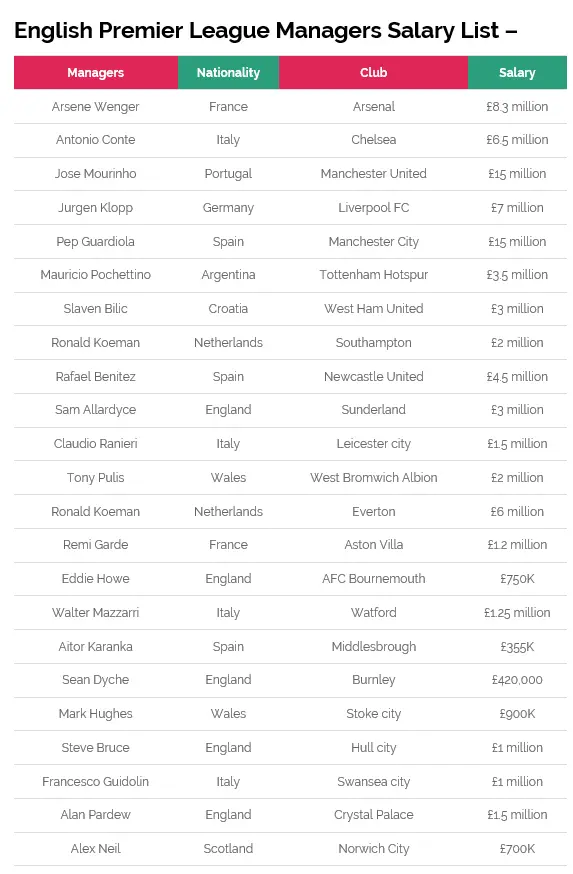The width and height of the screenshot is (573, 874).
Task: Select the Arsene Wenger manager cell
Action: pyautogui.click(x=95, y=106)
